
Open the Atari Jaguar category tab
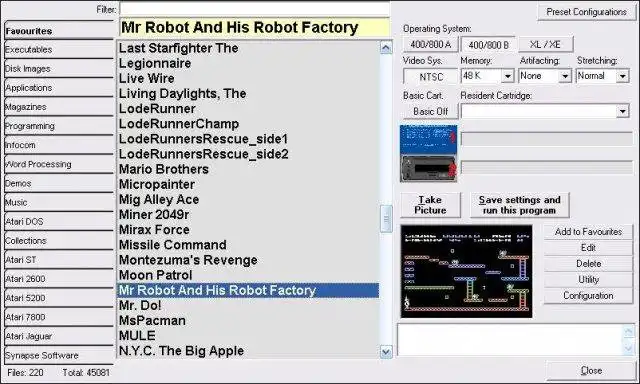click(x=59, y=336)
